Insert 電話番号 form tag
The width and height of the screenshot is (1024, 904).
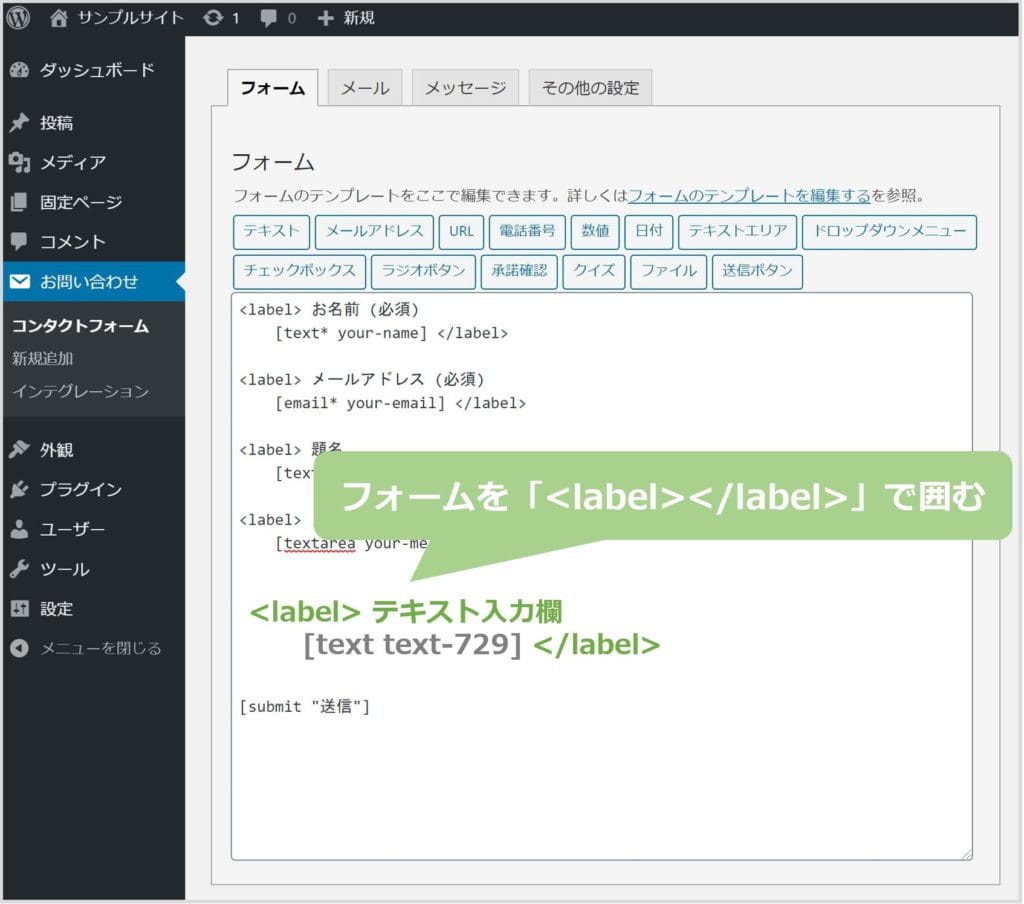point(527,231)
